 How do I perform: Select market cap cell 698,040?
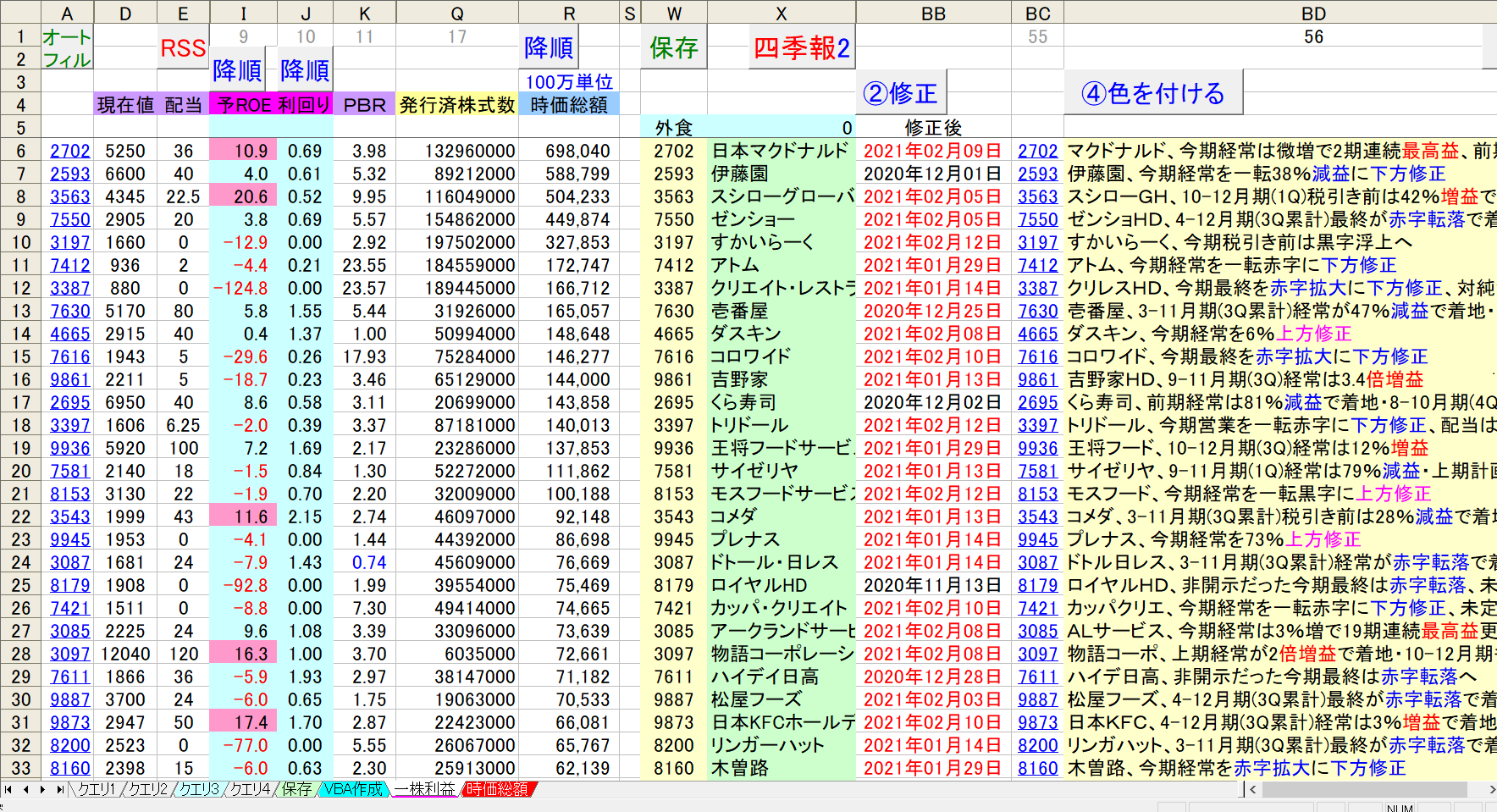(x=569, y=151)
